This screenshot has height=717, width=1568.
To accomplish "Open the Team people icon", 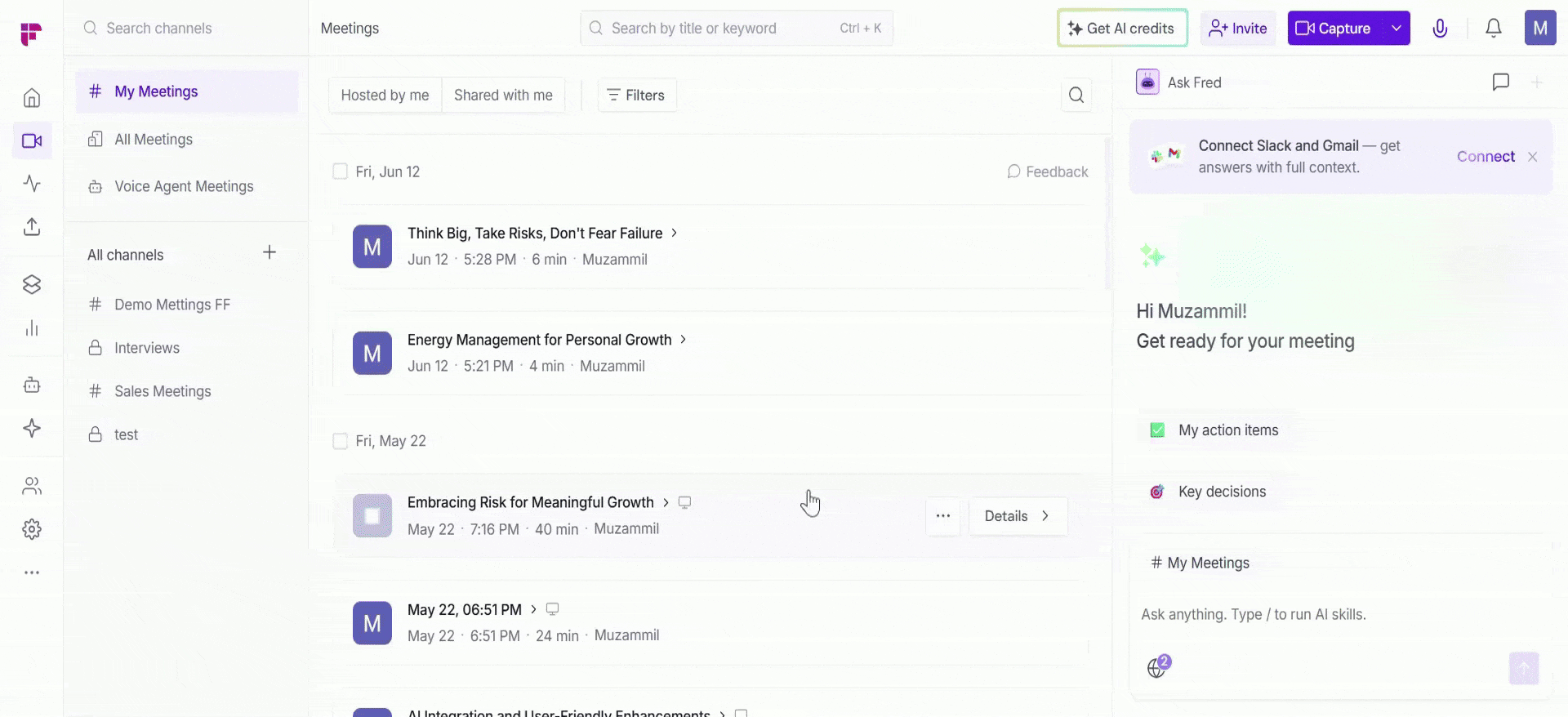I will [x=32, y=486].
